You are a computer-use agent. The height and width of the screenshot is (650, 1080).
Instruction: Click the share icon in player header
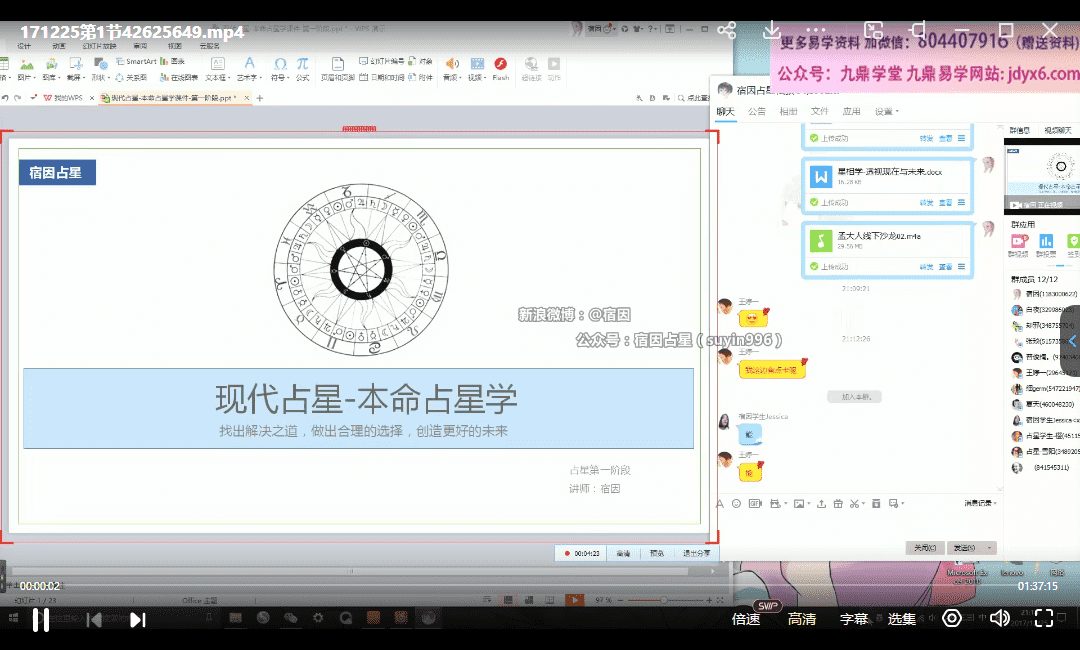[x=727, y=30]
